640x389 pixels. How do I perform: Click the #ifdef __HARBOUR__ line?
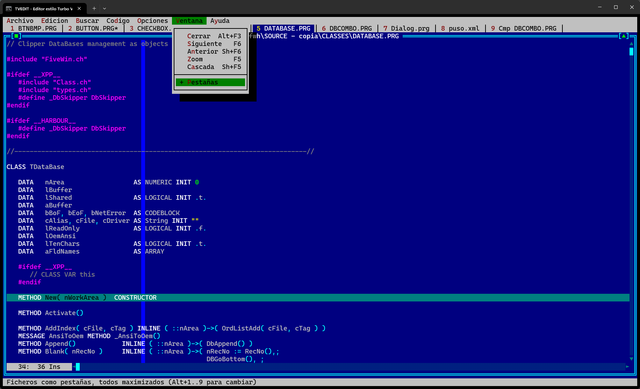(x=41, y=120)
